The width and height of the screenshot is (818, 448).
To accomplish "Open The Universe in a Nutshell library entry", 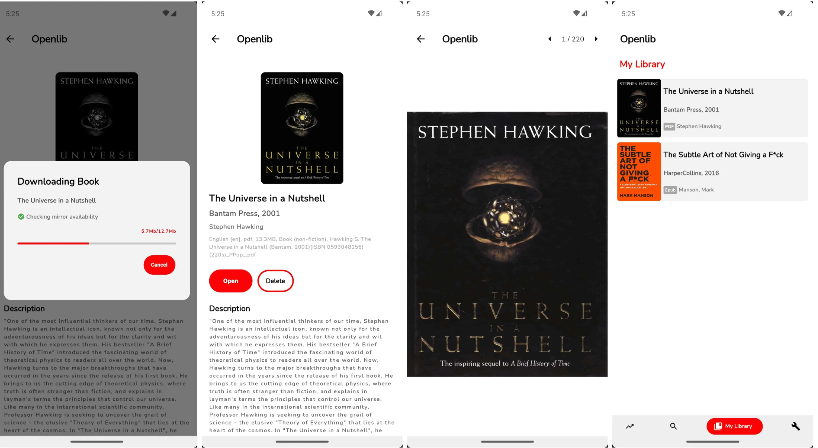I will coord(712,108).
